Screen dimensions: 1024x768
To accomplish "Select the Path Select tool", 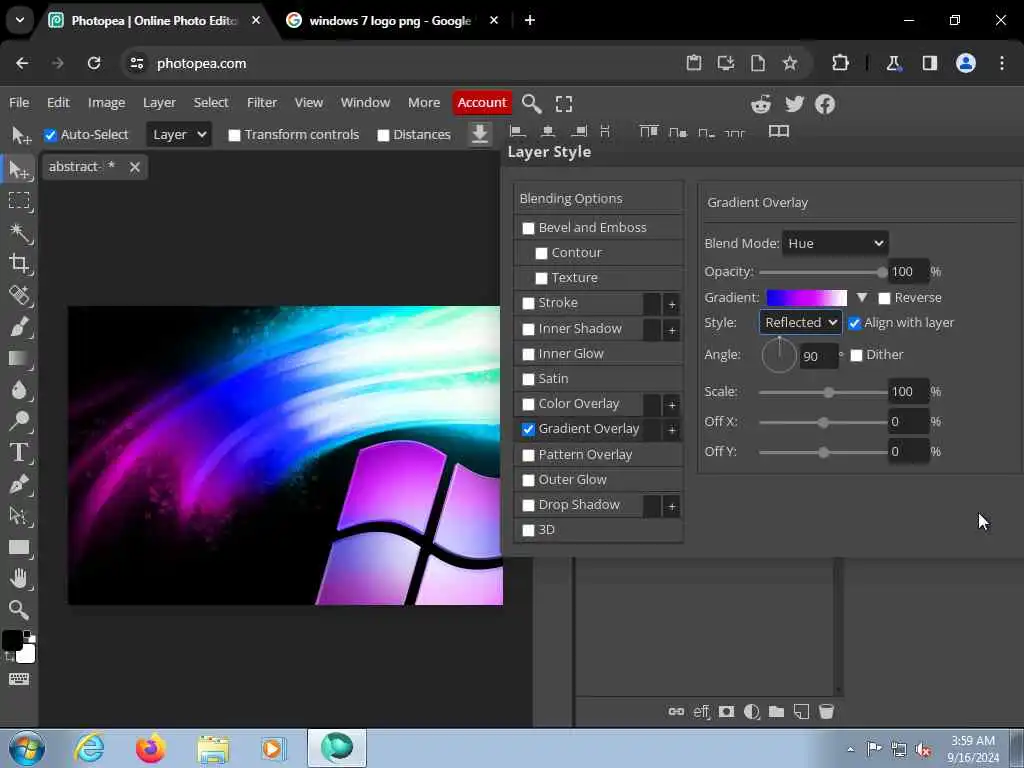I will 19,515.
